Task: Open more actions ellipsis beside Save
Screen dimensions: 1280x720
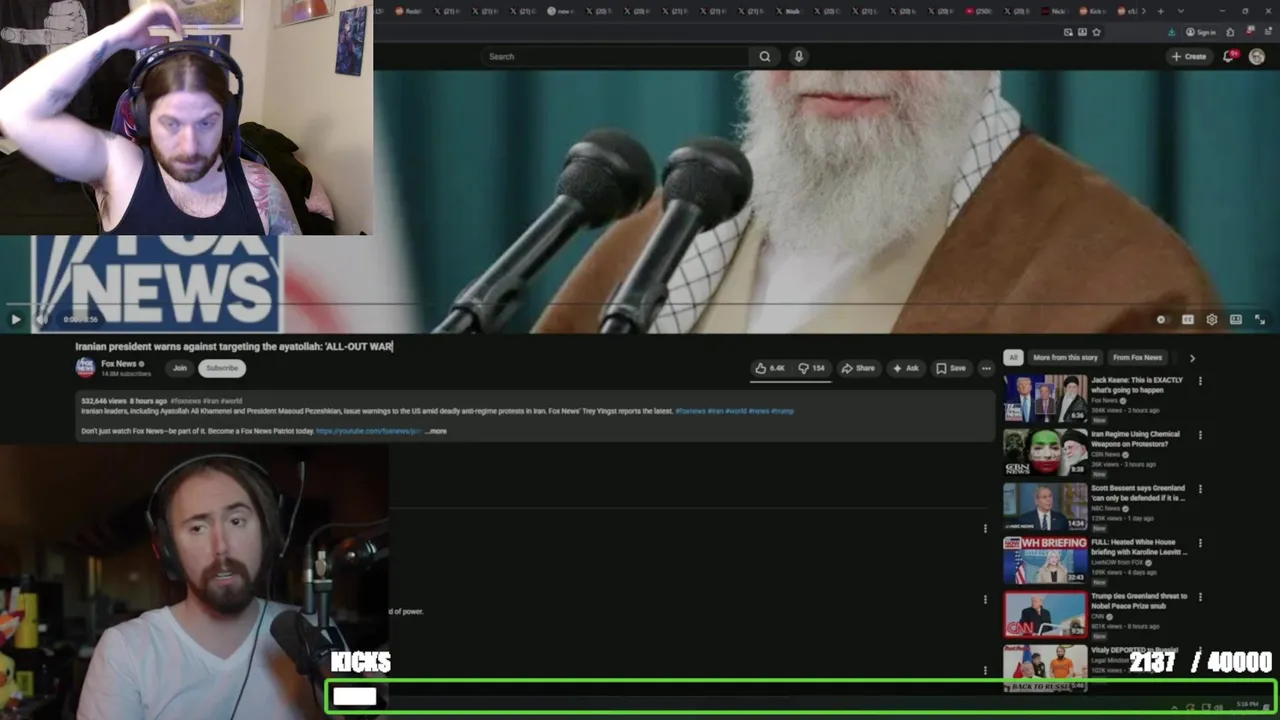Action: pyautogui.click(x=986, y=368)
